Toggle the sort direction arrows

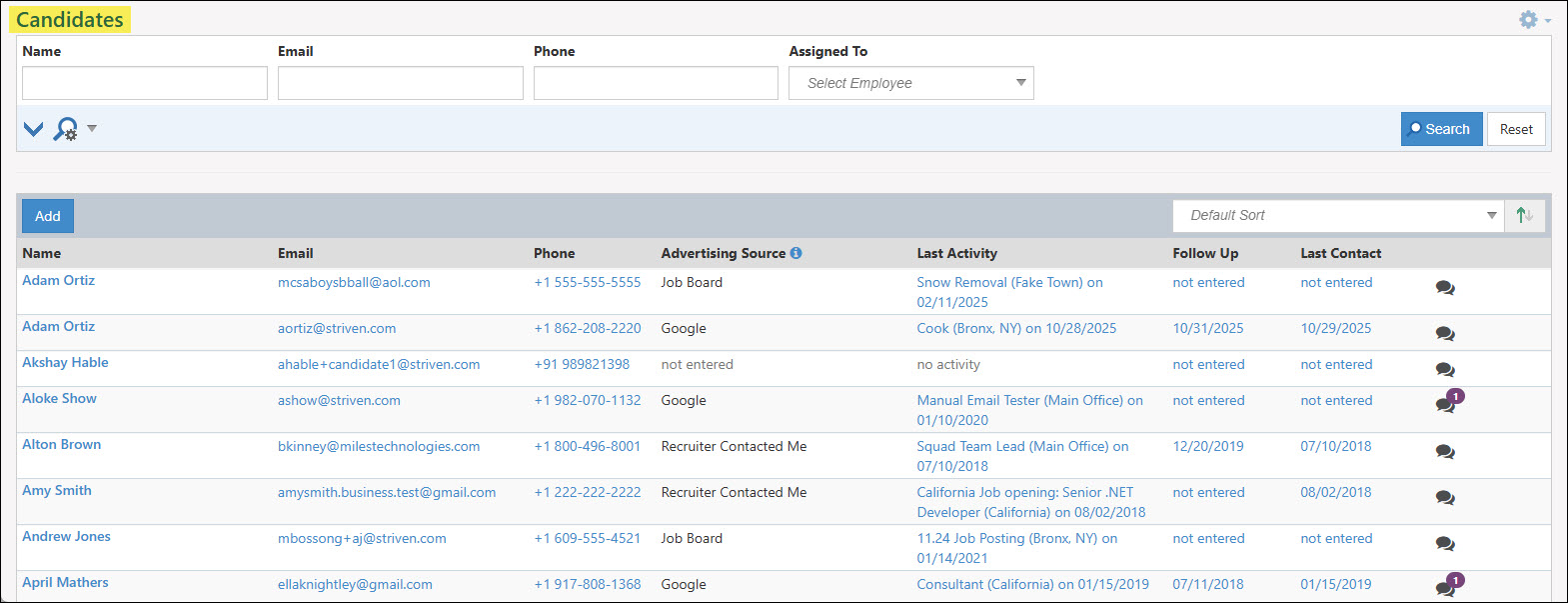click(x=1524, y=215)
